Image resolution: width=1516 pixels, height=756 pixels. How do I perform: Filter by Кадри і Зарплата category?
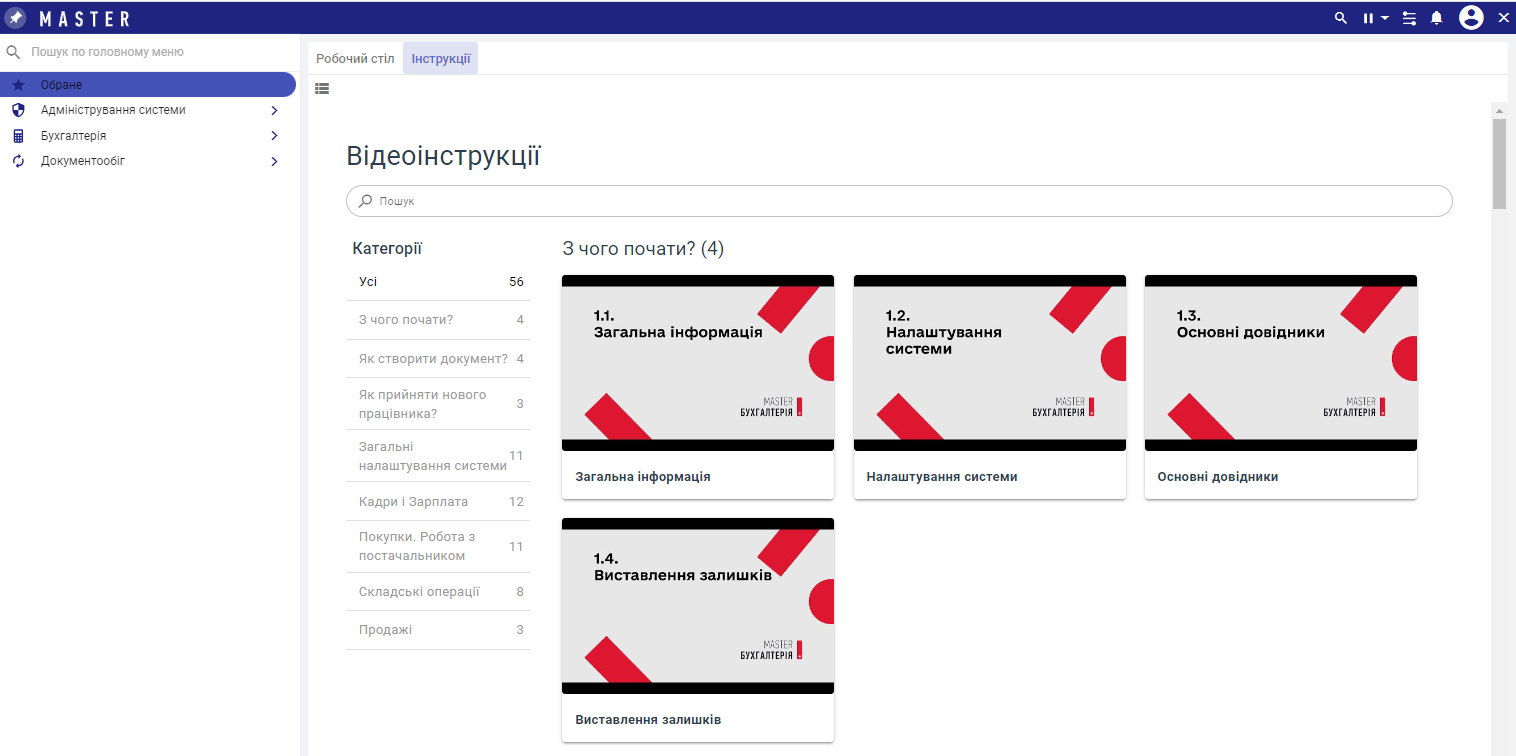coord(413,502)
